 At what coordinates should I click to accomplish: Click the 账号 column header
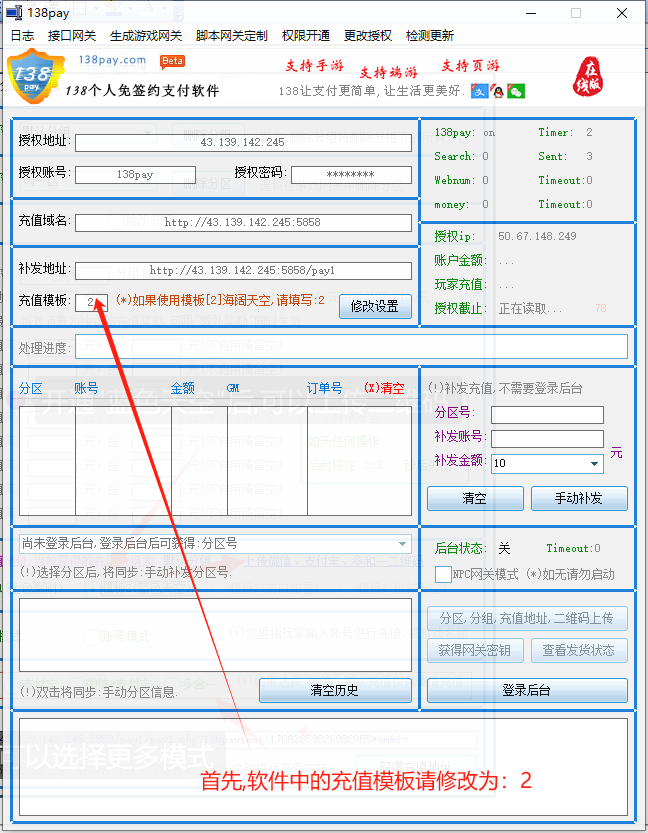pyautogui.click(x=86, y=388)
